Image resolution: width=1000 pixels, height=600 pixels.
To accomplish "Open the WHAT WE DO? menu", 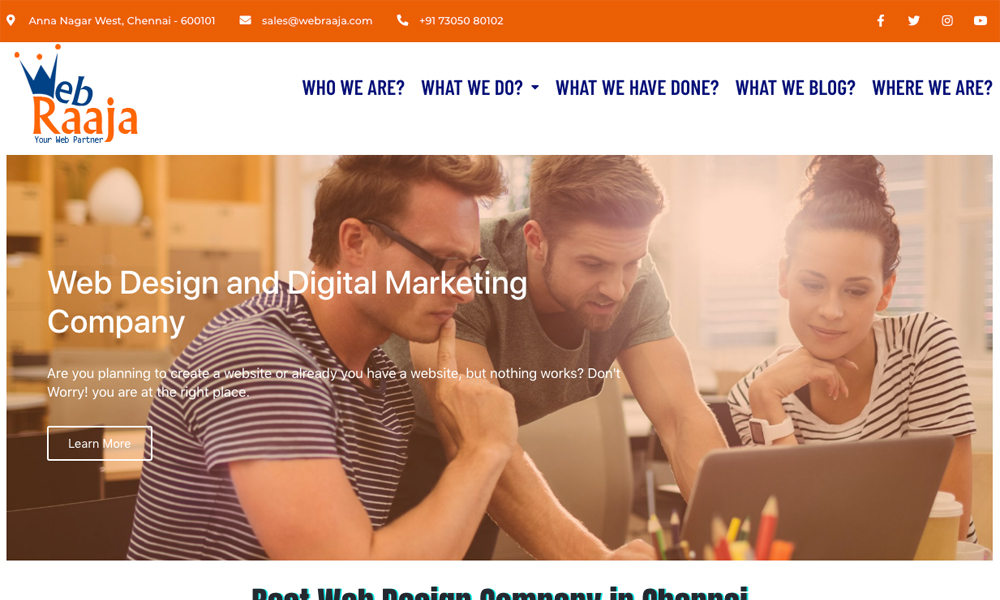I will point(472,87).
